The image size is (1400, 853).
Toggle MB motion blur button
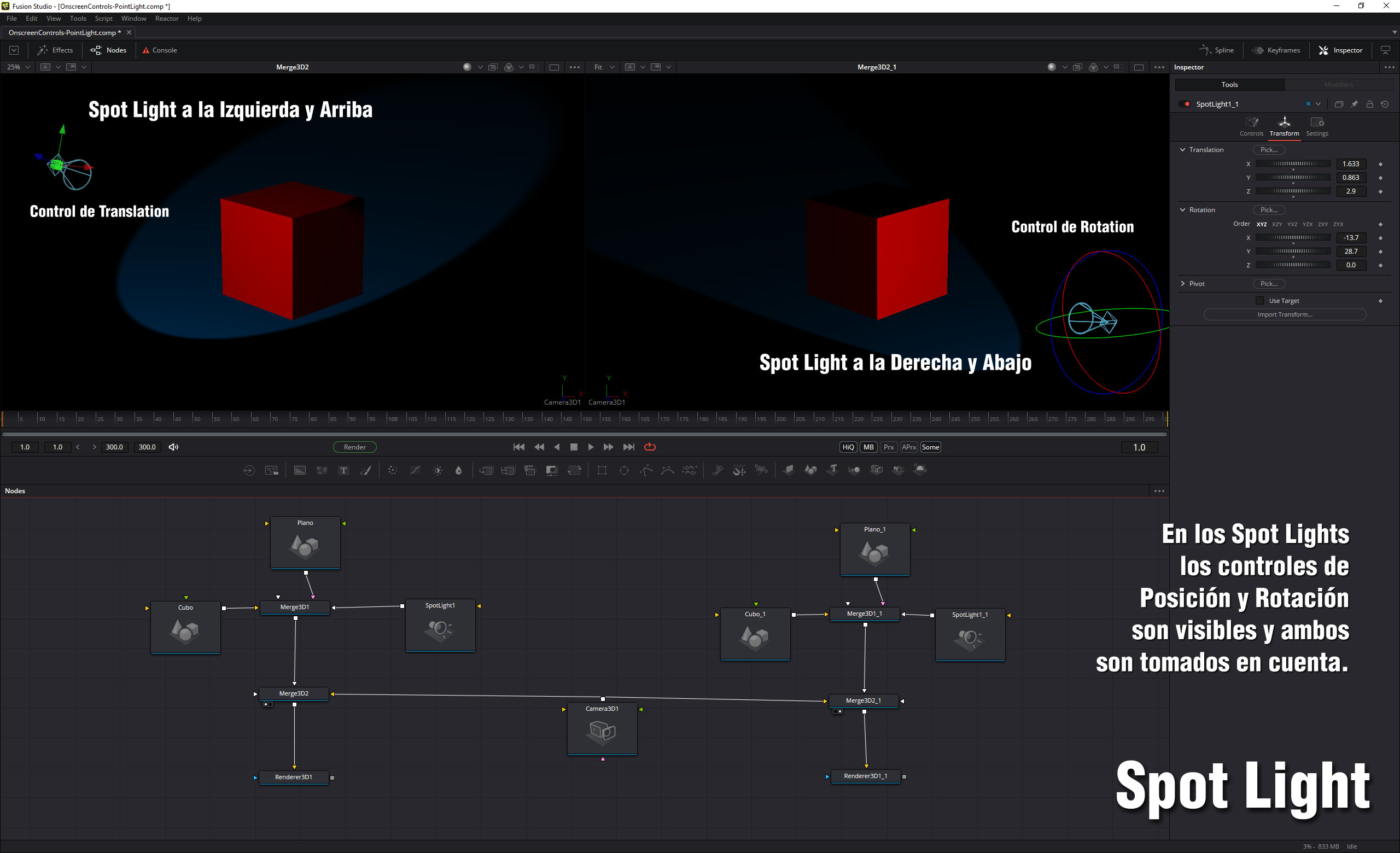tap(868, 447)
